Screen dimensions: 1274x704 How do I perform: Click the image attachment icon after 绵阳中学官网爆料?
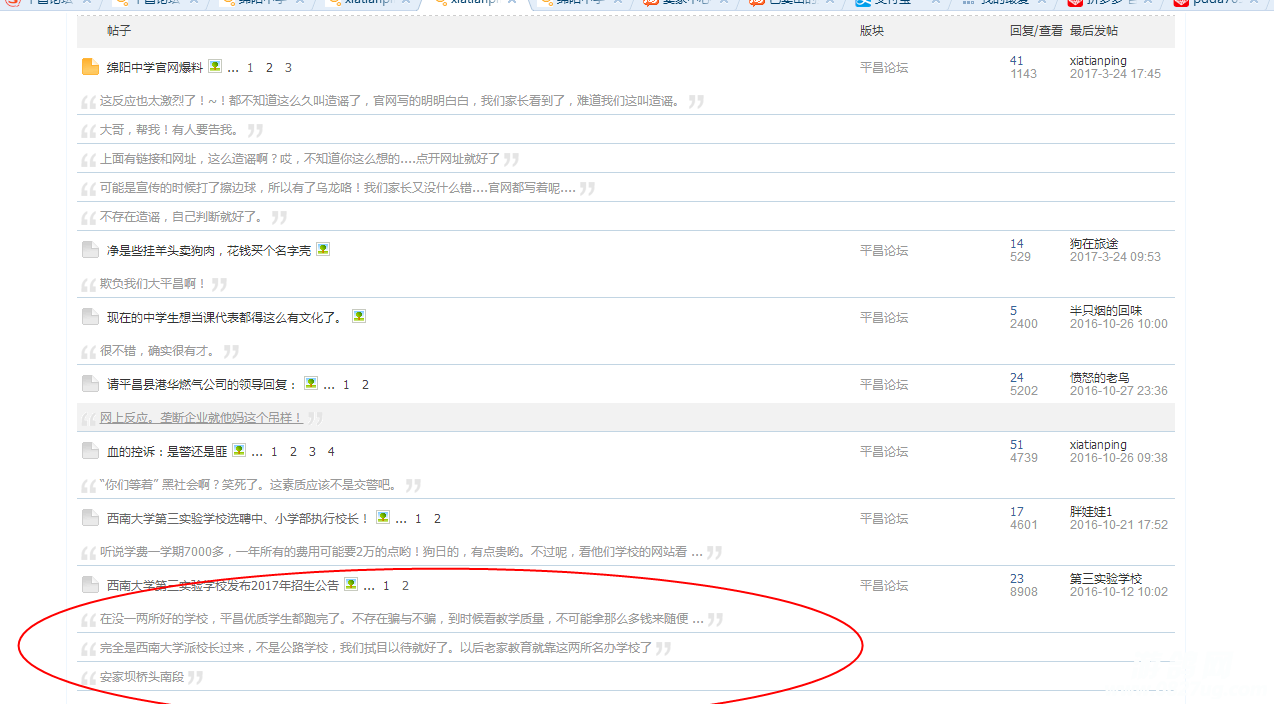coord(215,67)
